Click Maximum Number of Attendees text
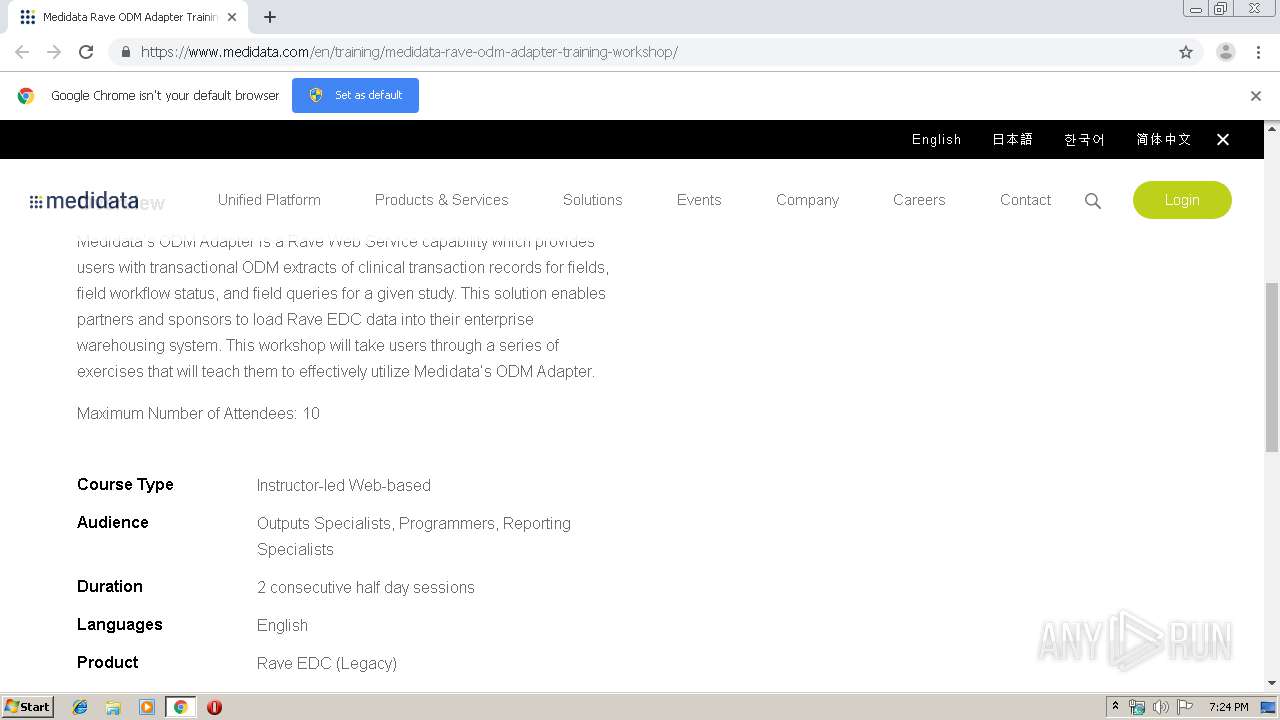This screenshot has width=1280, height=720. pos(198,413)
